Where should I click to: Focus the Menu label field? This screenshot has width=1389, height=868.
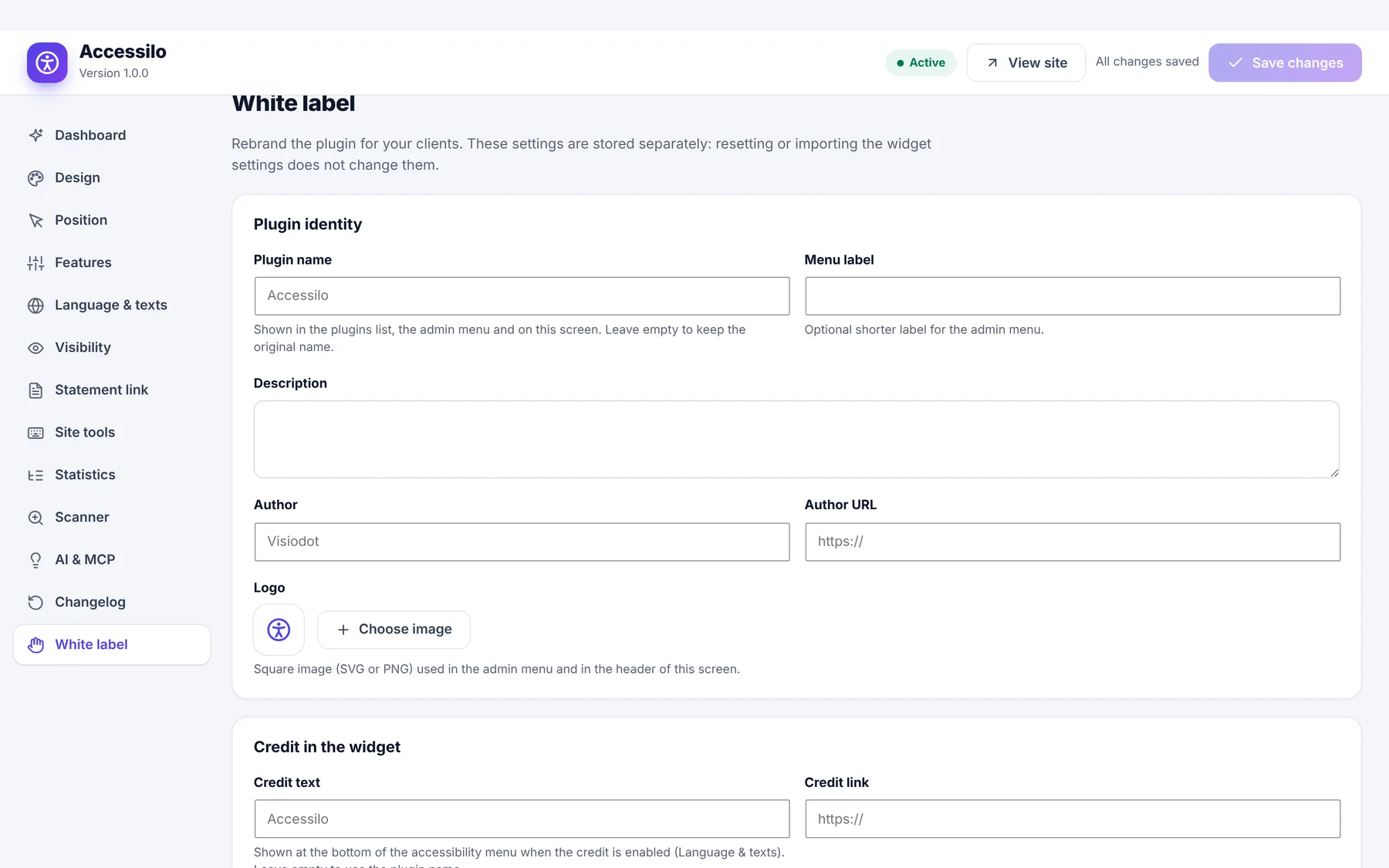click(x=1073, y=296)
